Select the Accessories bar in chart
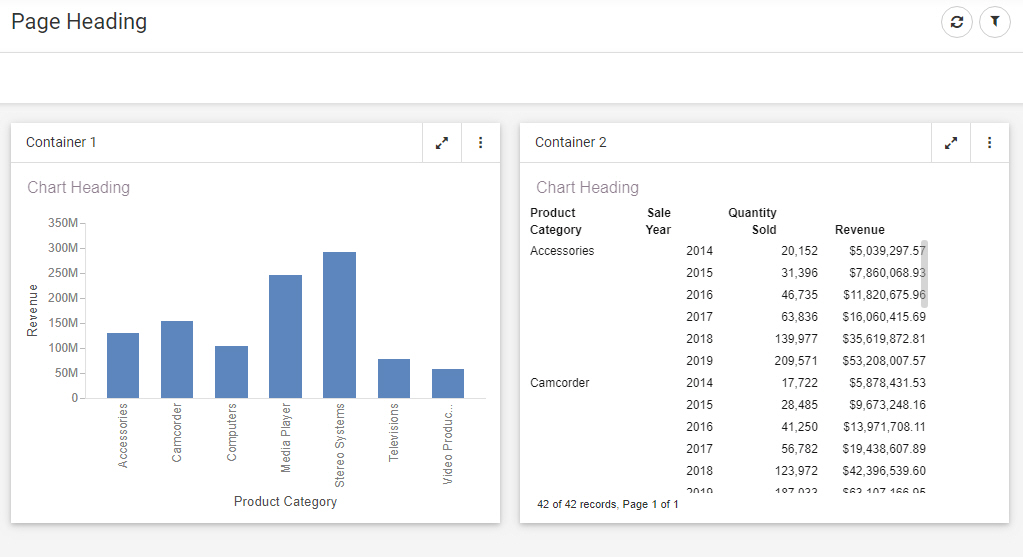 pyautogui.click(x=123, y=365)
